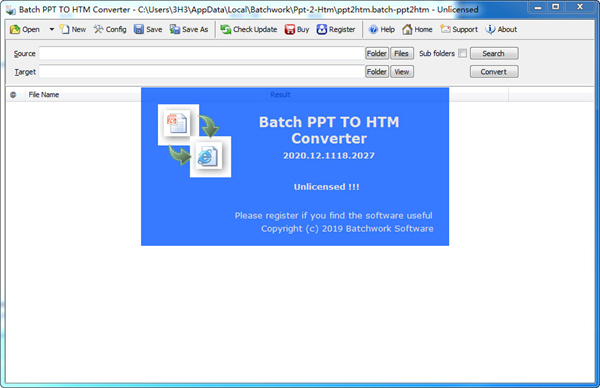Close the converter window

pos(580,7)
